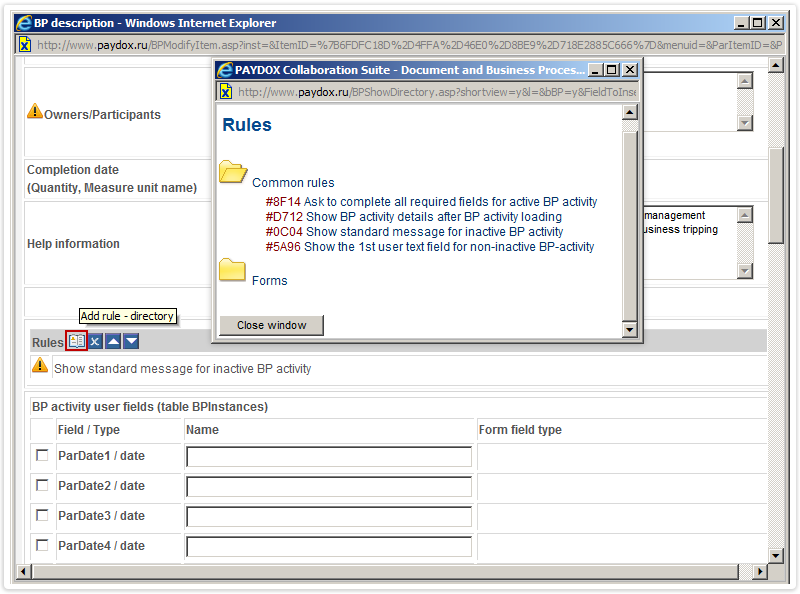Click IE logo in BP description title bar
800x594 pixels.
tap(23, 23)
